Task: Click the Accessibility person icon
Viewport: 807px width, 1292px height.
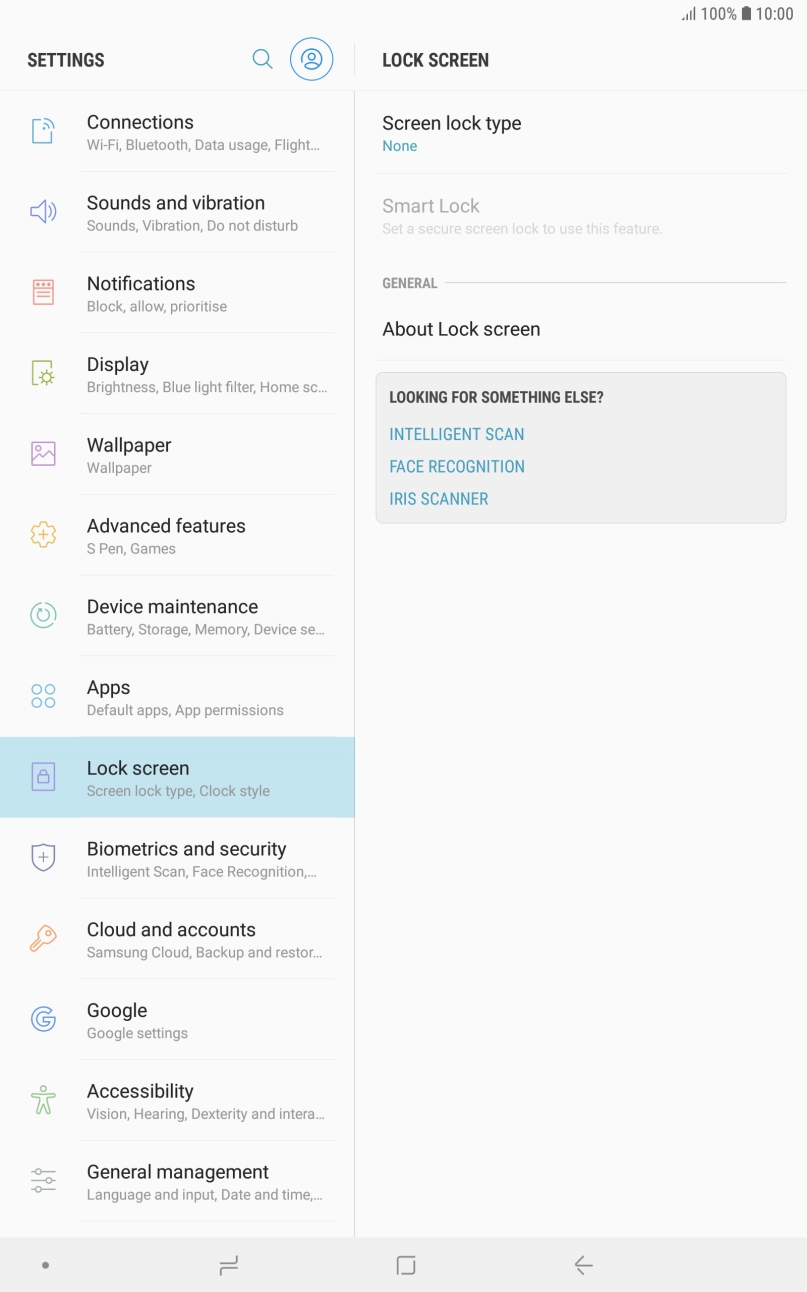Action: [x=43, y=1099]
